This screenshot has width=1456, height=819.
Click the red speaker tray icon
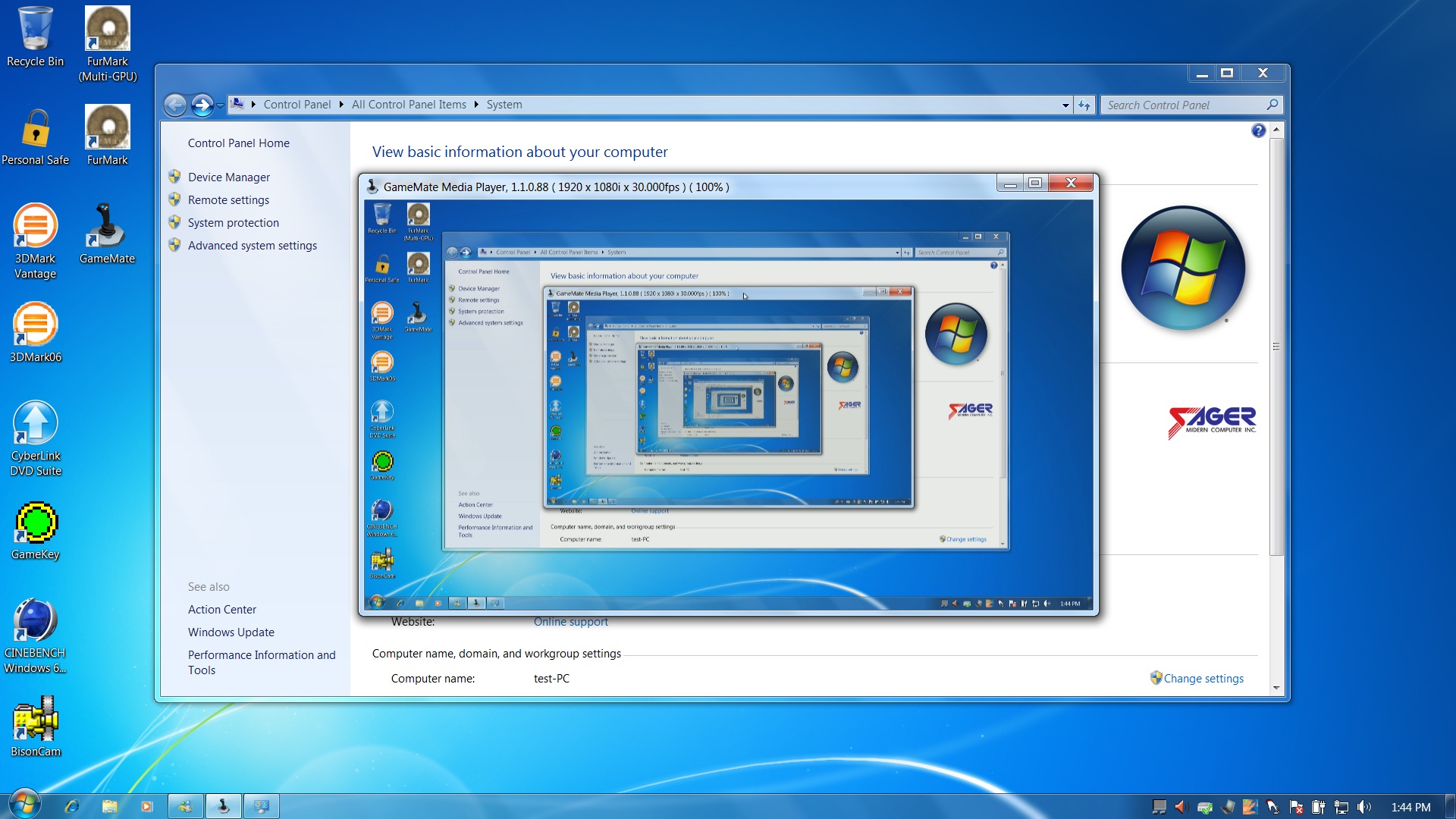click(1181, 807)
